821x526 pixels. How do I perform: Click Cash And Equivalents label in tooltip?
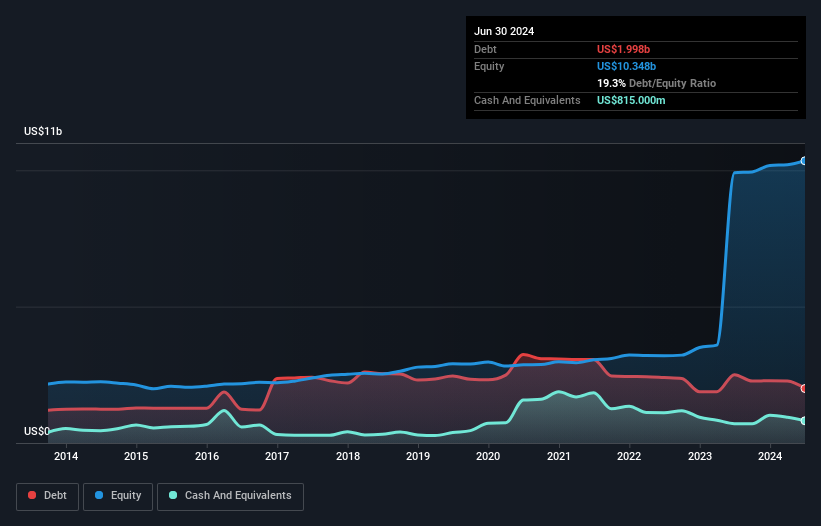click(x=527, y=100)
